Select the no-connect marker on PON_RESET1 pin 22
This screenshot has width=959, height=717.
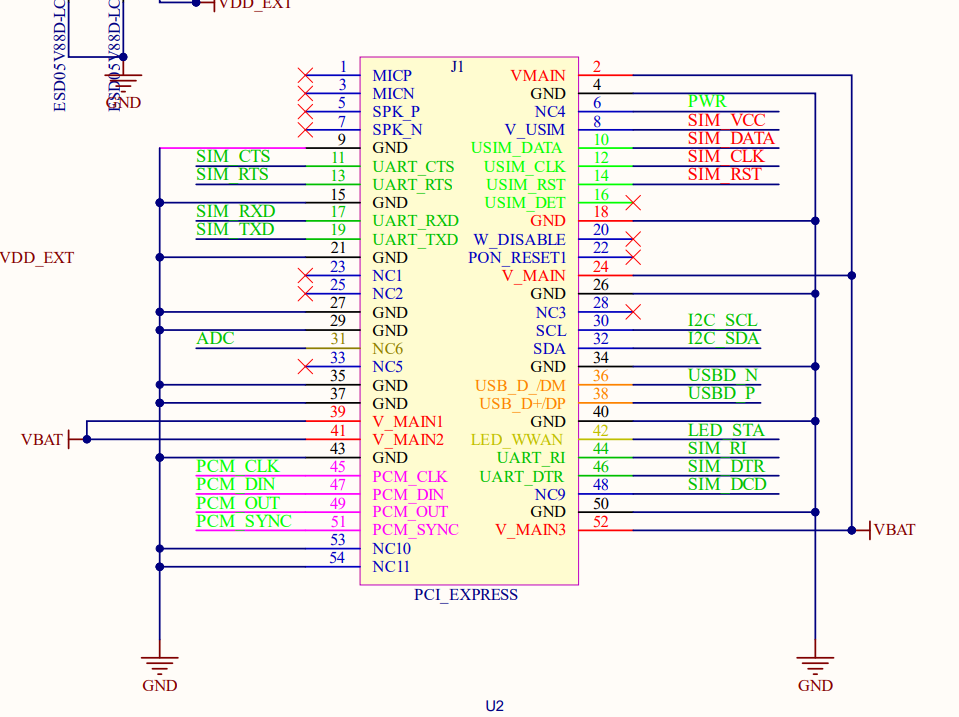[632, 257]
